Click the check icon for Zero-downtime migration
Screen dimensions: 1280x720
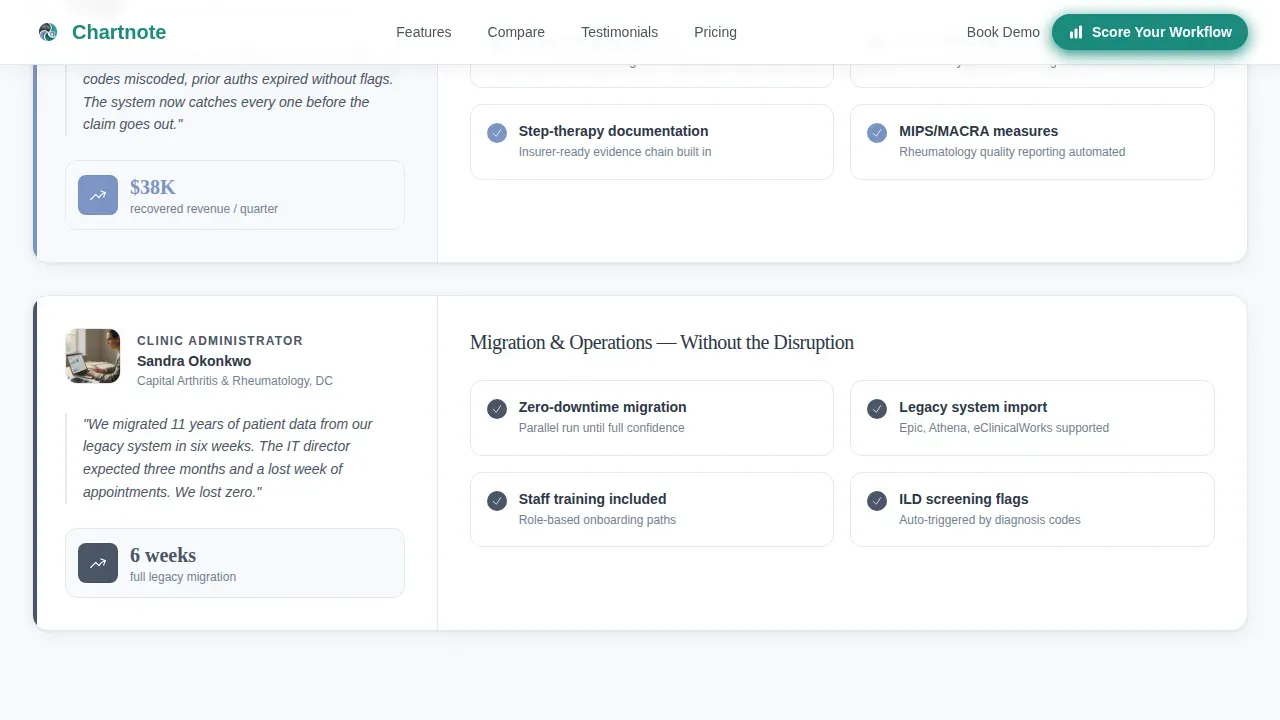pyautogui.click(x=497, y=408)
